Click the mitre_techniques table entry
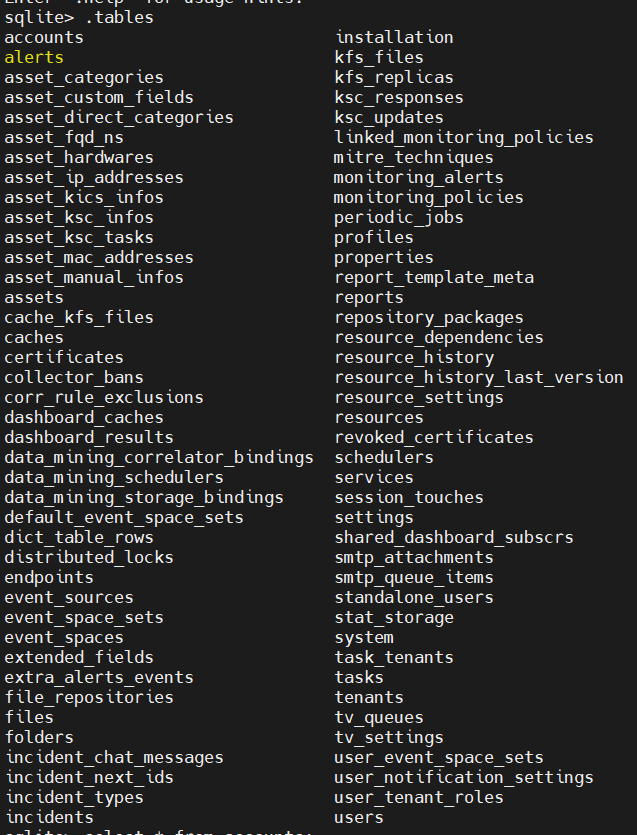The height and width of the screenshot is (835, 637). [413, 157]
